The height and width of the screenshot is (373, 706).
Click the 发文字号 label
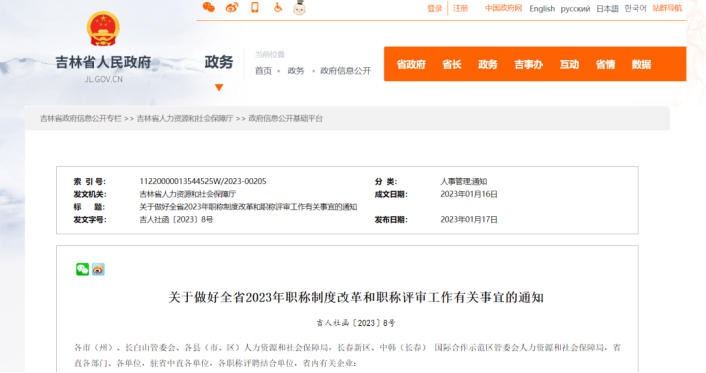(x=90, y=220)
